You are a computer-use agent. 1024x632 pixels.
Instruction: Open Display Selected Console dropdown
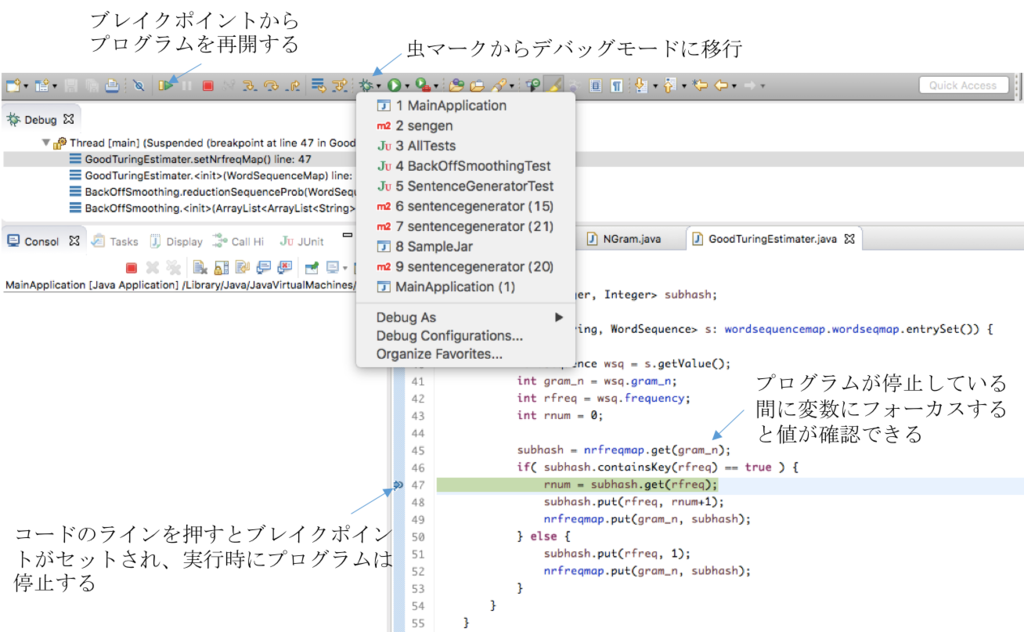[x=345, y=268]
